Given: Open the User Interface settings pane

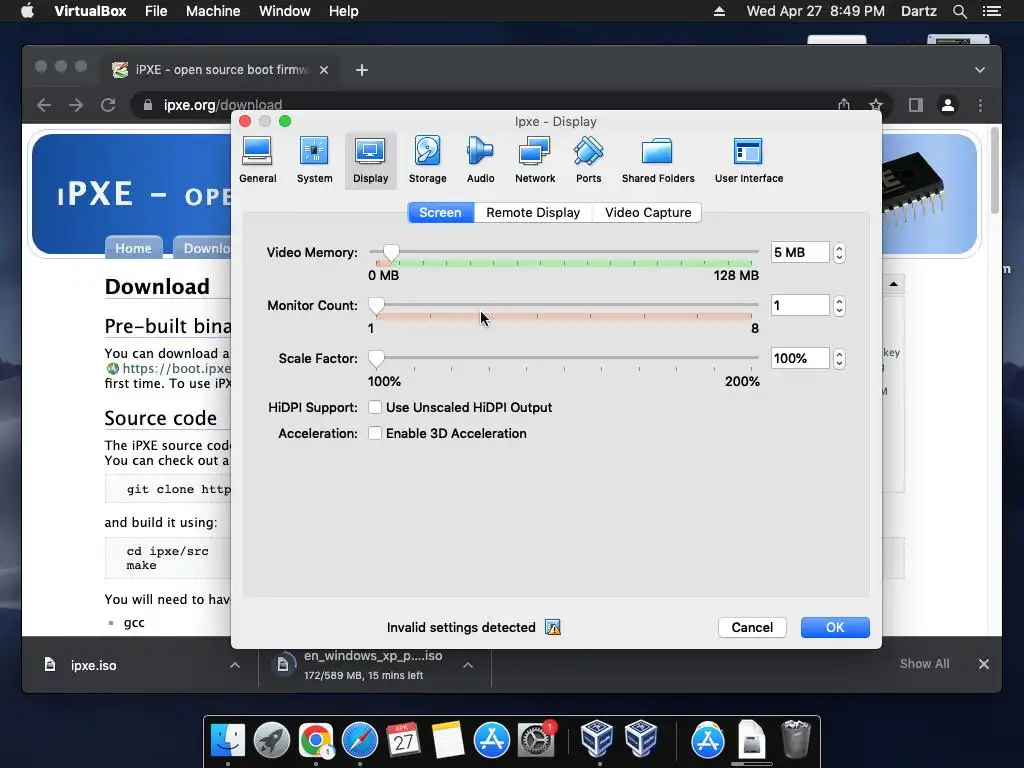Looking at the screenshot, I should (748, 161).
